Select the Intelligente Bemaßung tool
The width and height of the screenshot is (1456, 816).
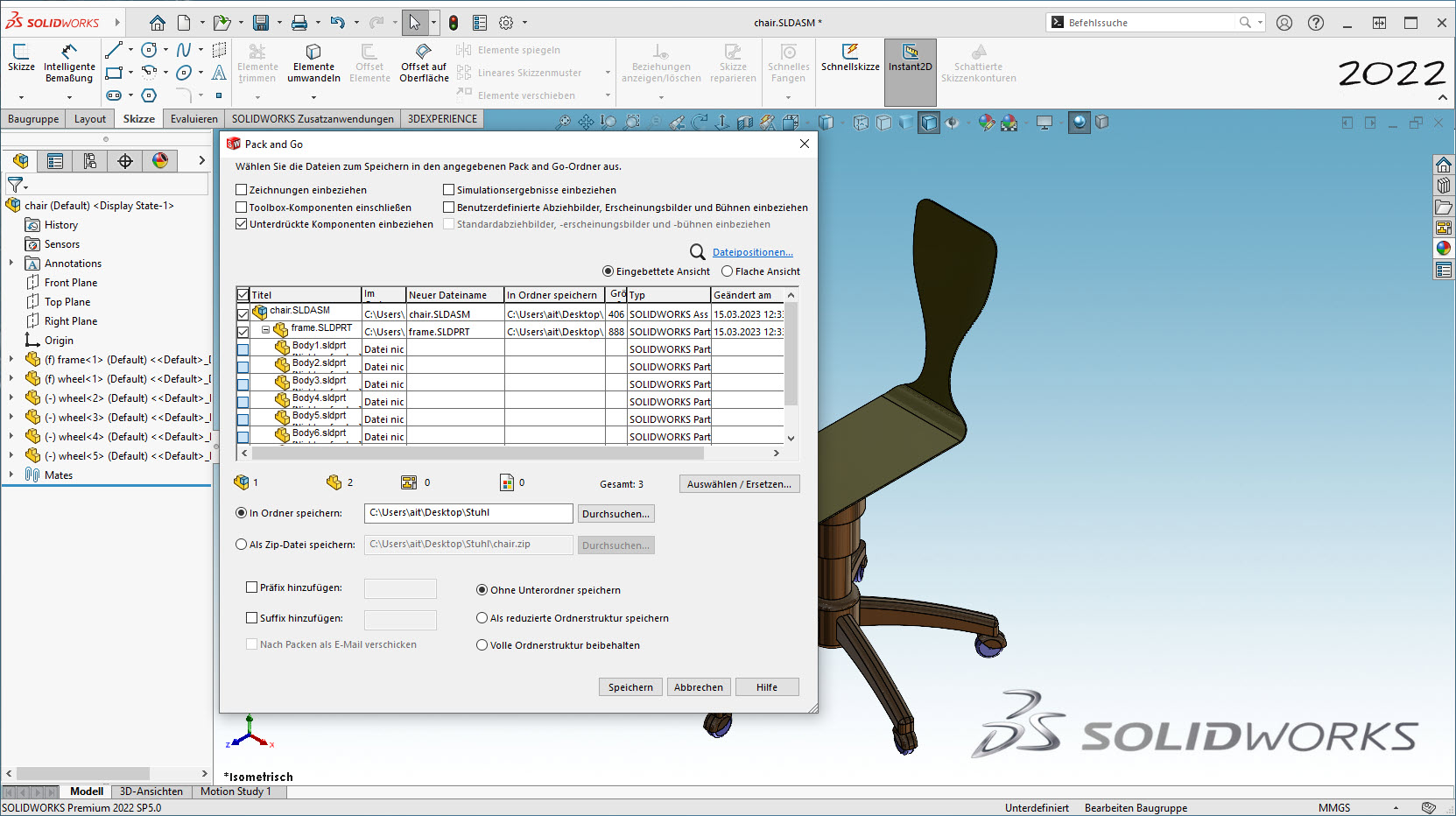pyautogui.click(x=69, y=63)
